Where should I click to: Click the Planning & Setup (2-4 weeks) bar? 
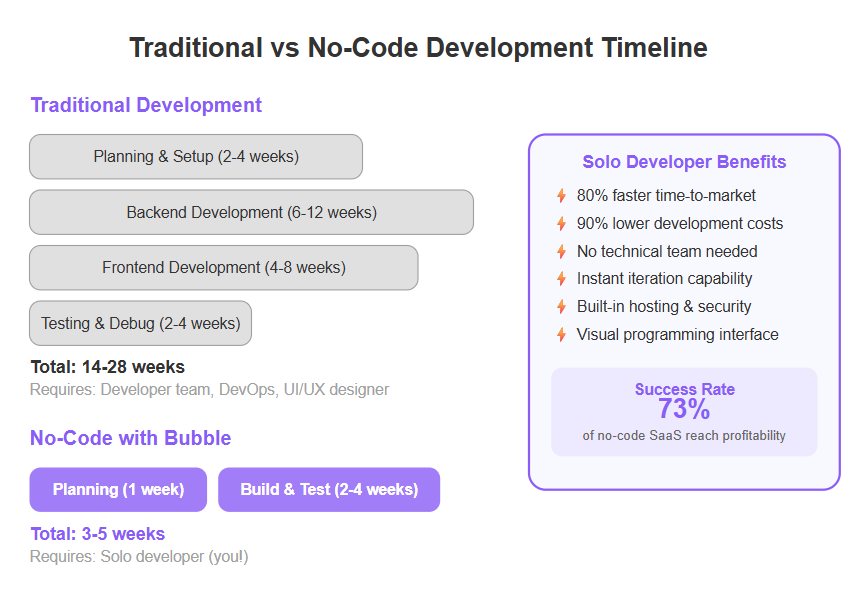click(196, 156)
